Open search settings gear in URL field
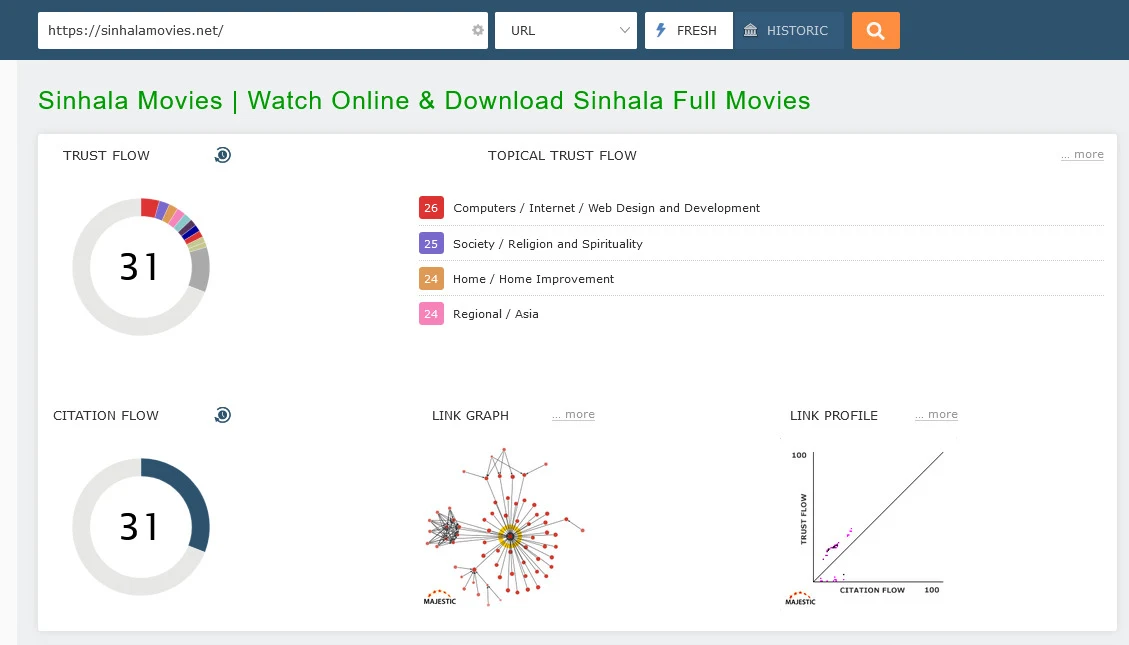1129x645 pixels. (478, 30)
